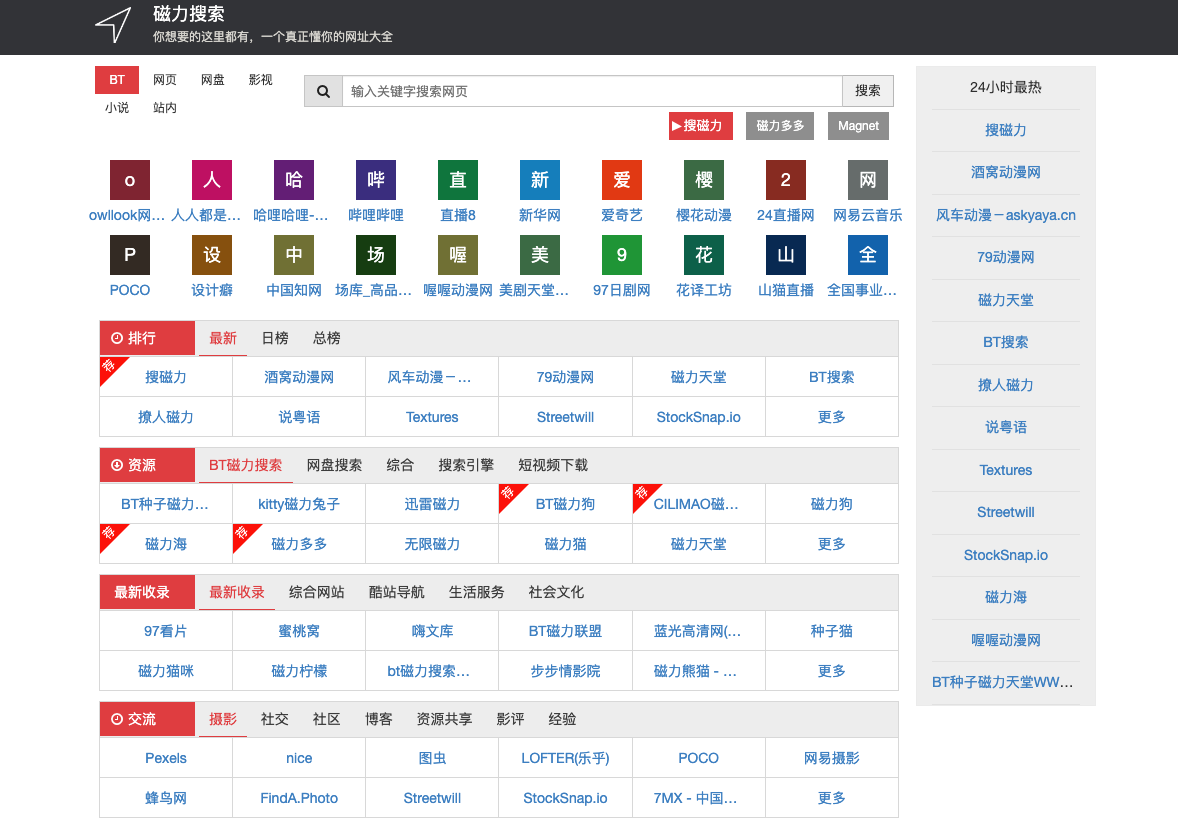Screen dimensions: 1178x828
Task: Select the 网盘 search category
Action: [213, 80]
